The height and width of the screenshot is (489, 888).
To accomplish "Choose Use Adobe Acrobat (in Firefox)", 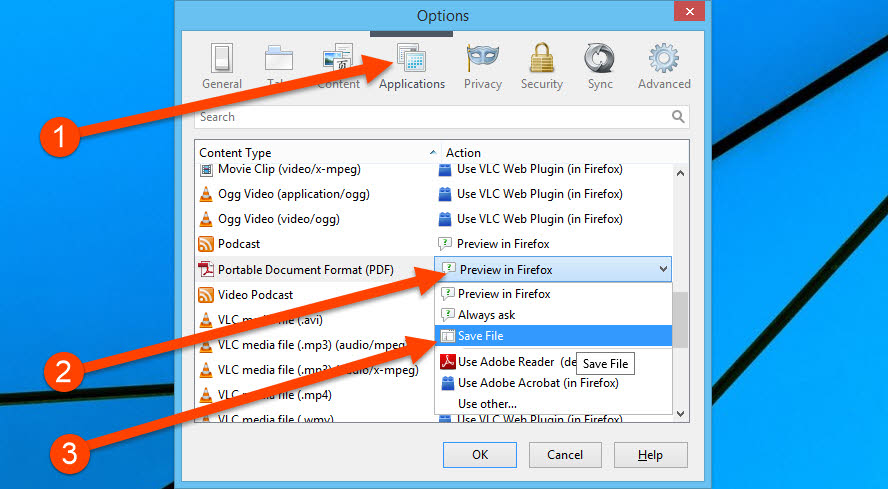I will (553, 383).
